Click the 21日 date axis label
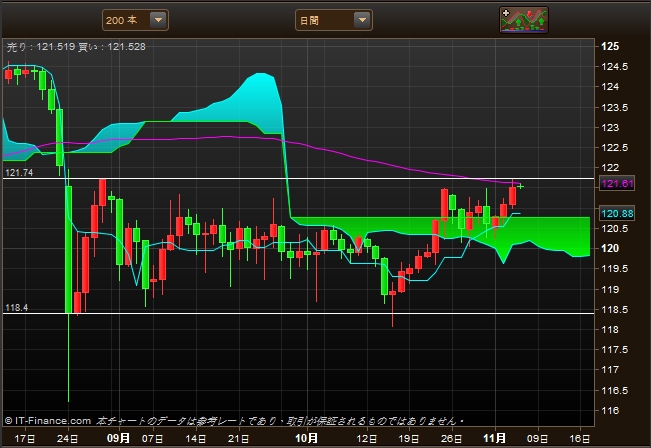Image resolution: width=651 pixels, height=448 pixels. click(x=239, y=438)
